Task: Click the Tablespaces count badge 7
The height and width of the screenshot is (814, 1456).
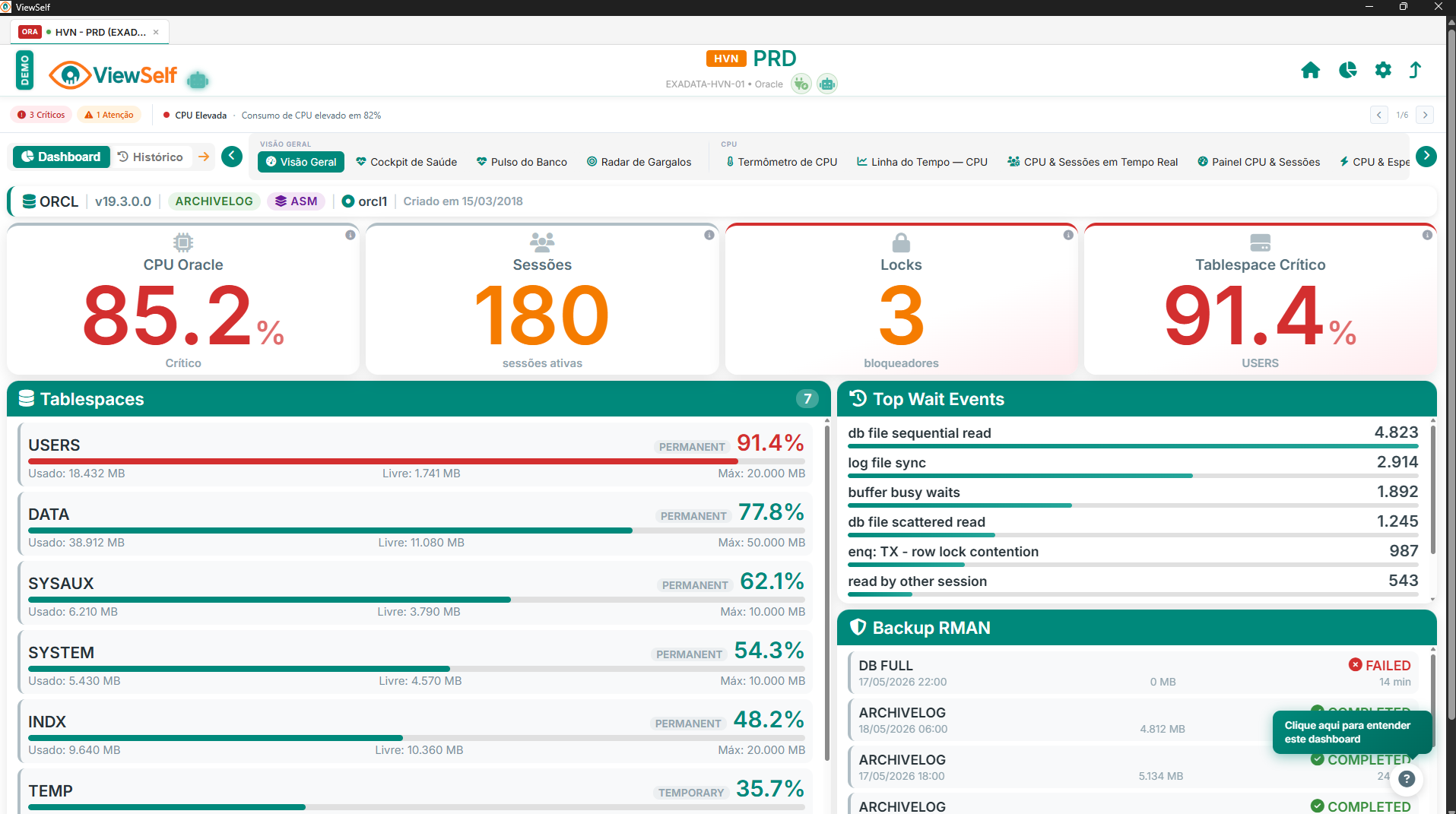Action: click(x=807, y=399)
